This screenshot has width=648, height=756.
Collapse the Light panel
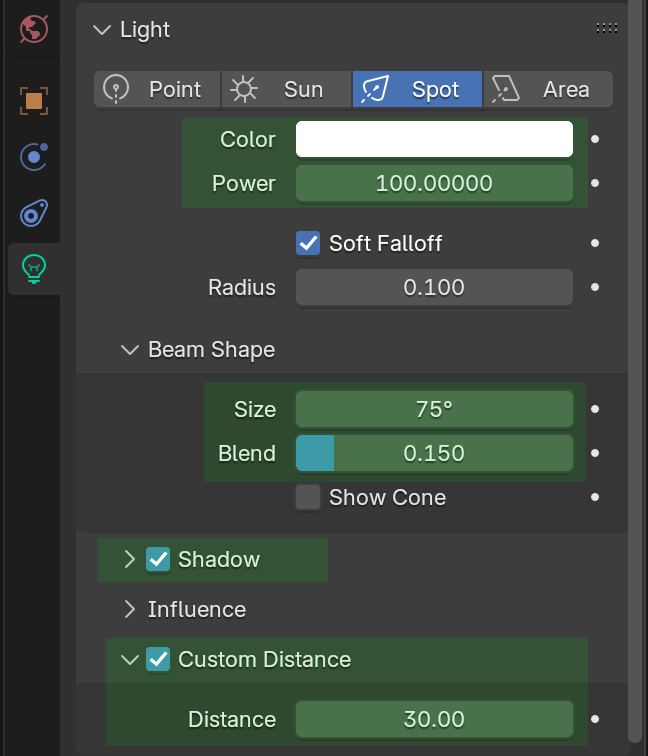tap(100, 30)
